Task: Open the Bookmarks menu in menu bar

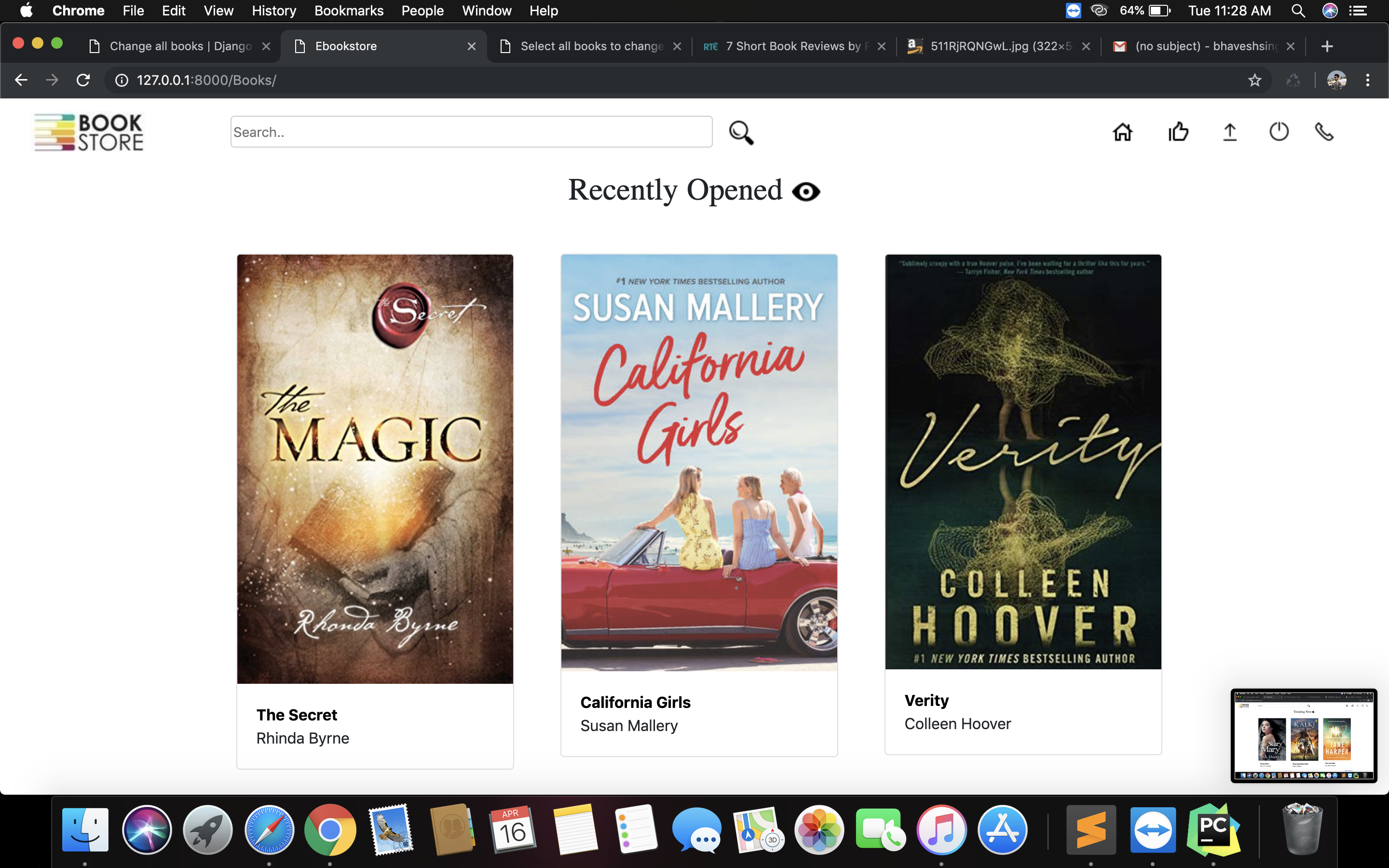Action: coord(348,10)
